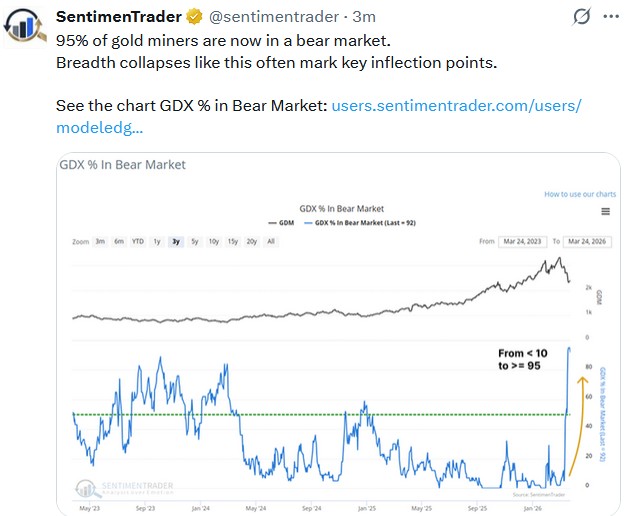
Task: Toggle the GDM legend series
Action: click(x=282, y=222)
